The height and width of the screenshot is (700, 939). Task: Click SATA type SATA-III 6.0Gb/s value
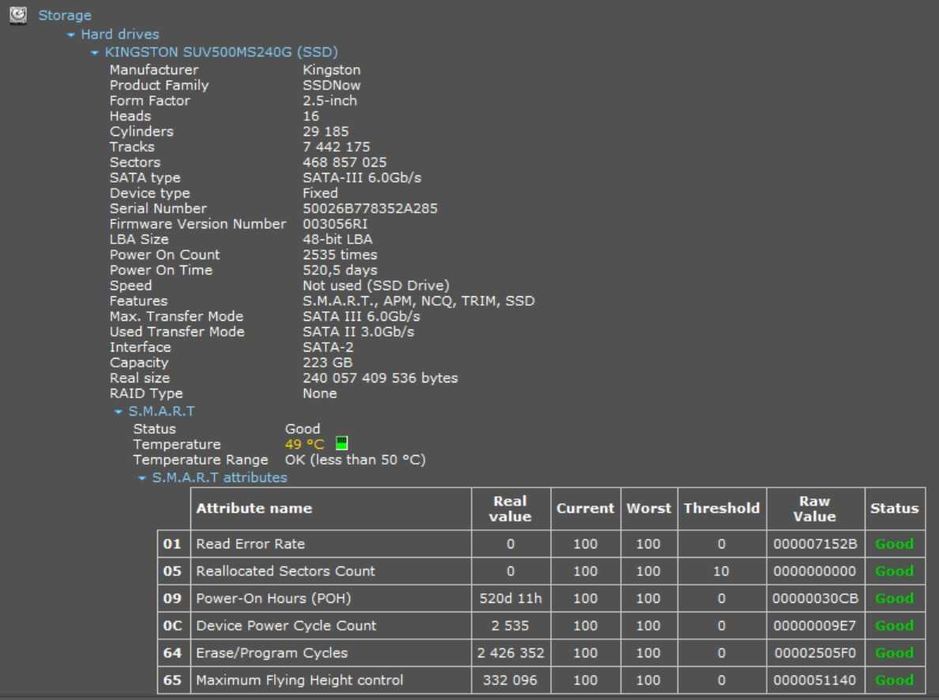click(x=362, y=178)
